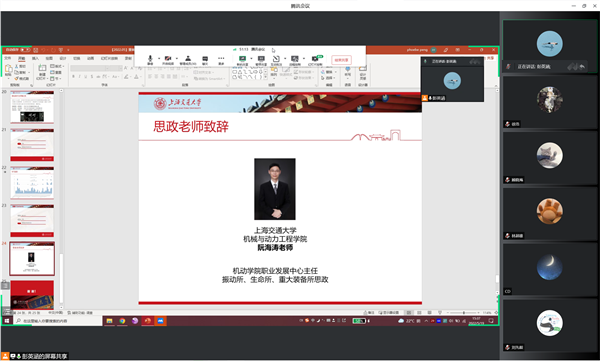Screen dimensions: 600x361
Task: Mute microphone in Tencent Meeting toolbar
Action: coord(150,59)
